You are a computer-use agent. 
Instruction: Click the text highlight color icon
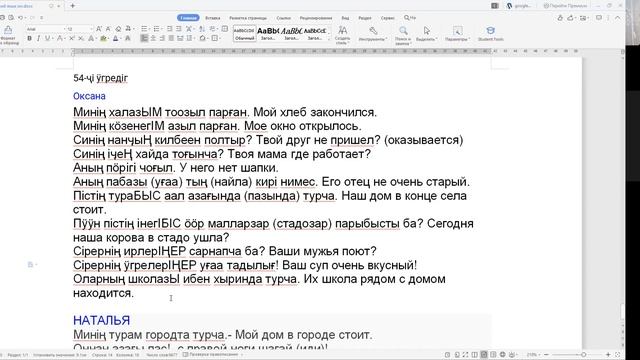point(103,38)
